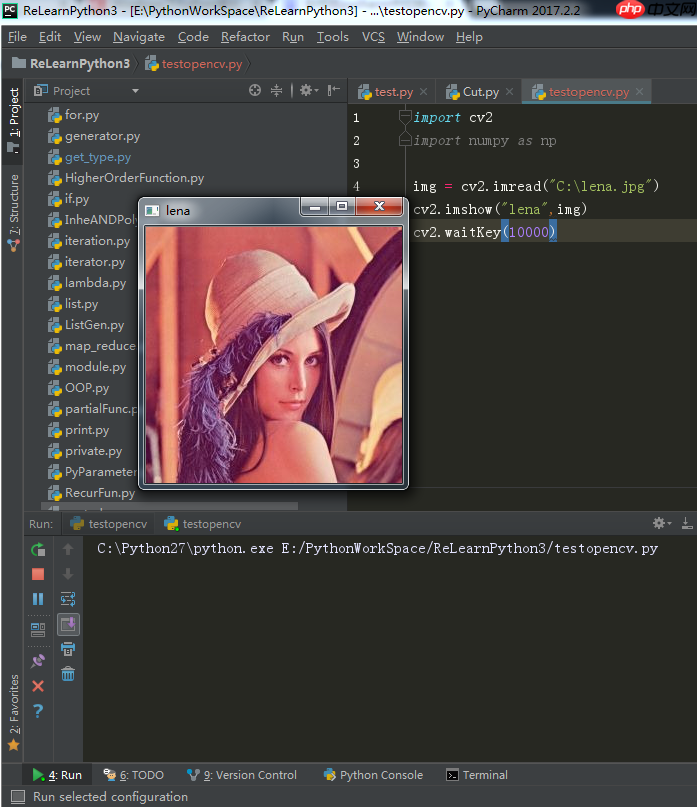This screenshot has width=697, height=807.
Task: Open the Terminal tool window
Action: click(x=477, y=775)
